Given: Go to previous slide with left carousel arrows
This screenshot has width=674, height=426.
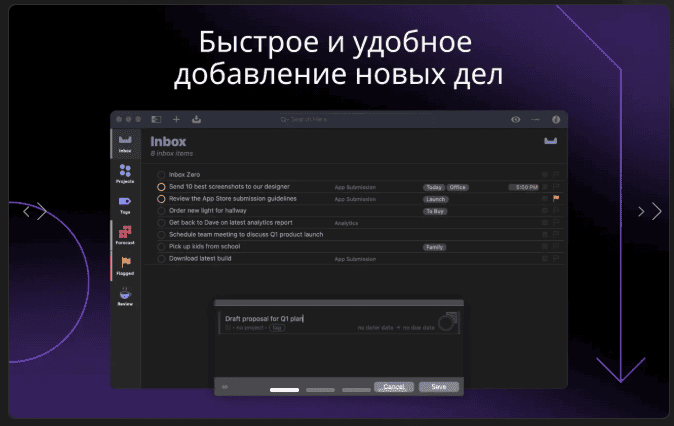Looking at the screenshot, I should [35, 211].
